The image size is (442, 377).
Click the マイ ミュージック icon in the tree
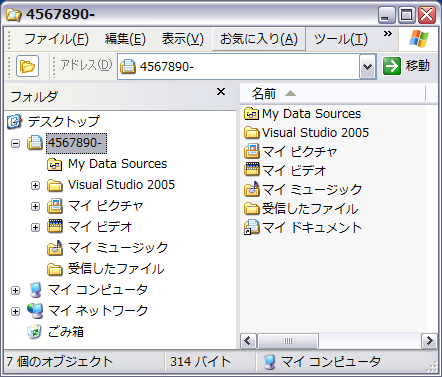coord(55,248)
